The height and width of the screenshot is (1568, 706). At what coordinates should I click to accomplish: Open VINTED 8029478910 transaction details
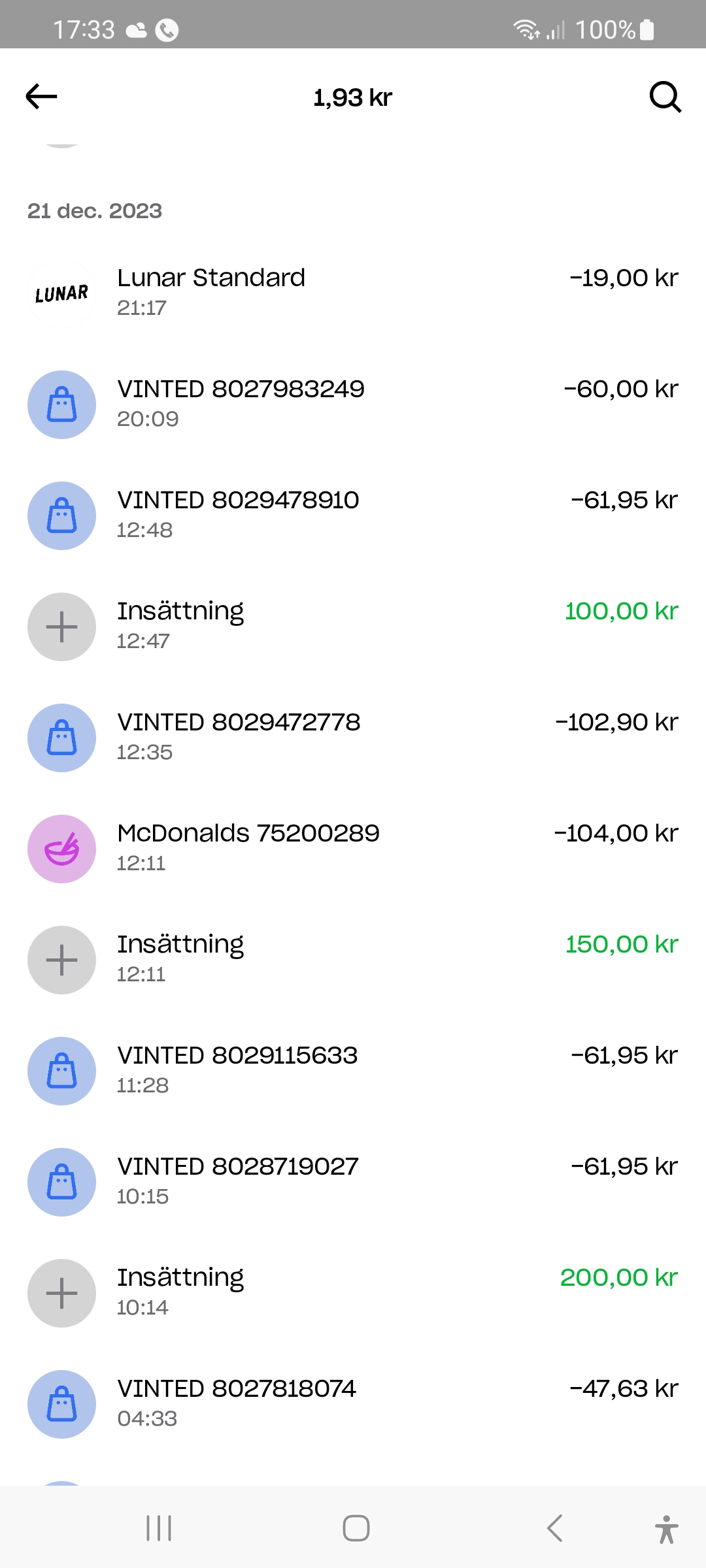[x=353, y=514]
